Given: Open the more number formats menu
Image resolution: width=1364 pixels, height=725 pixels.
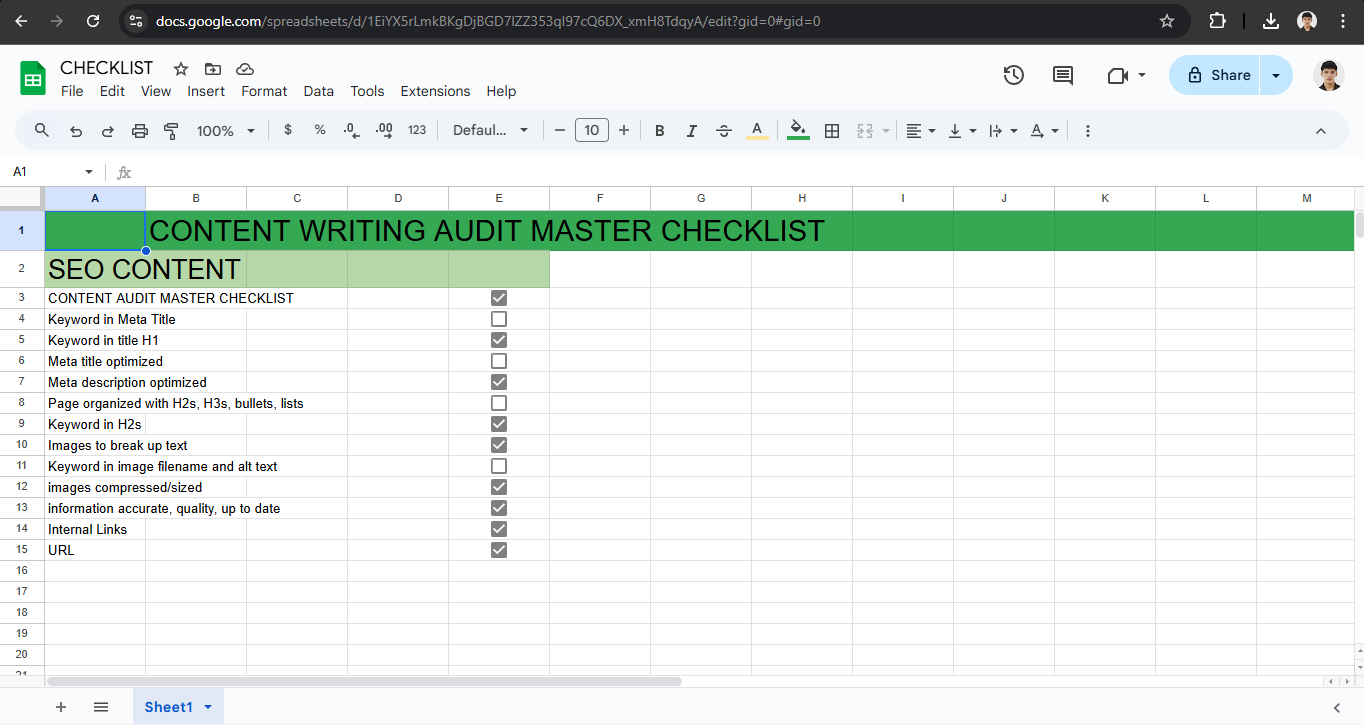Looking at the screenshot, I should tap(417, 130).
